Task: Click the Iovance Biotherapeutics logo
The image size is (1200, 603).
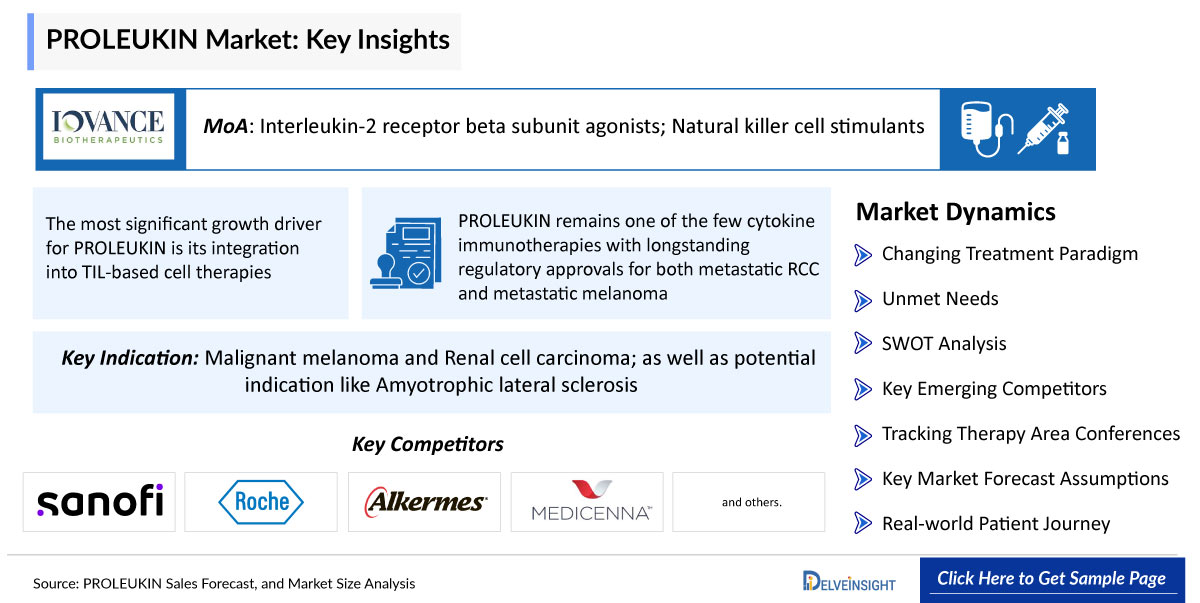Action: click(x=109, y=127)
